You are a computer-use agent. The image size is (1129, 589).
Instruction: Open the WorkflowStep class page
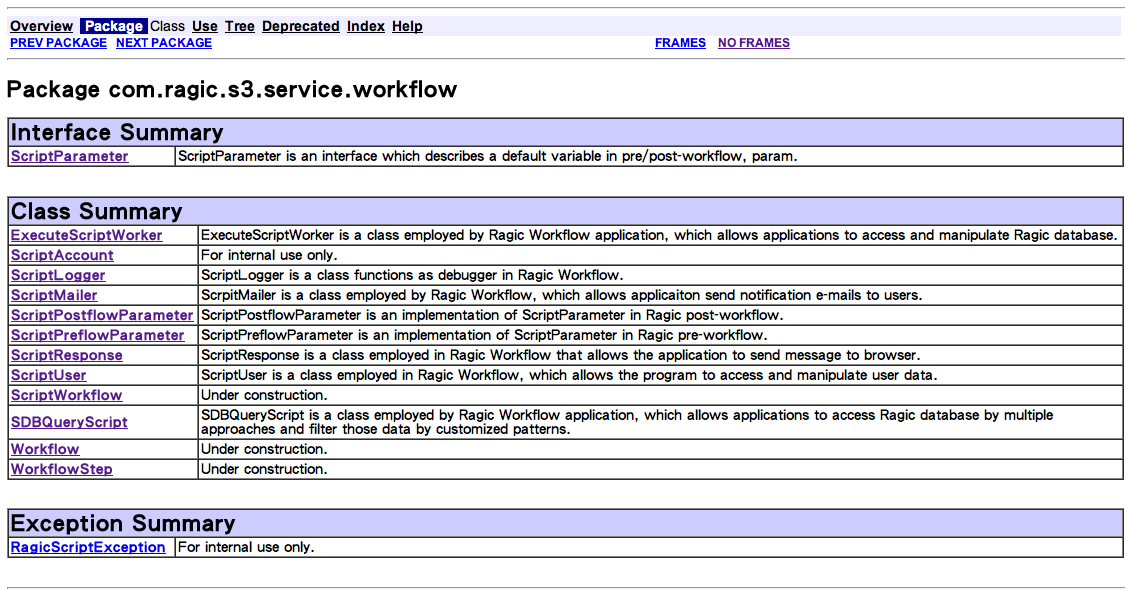61,469
